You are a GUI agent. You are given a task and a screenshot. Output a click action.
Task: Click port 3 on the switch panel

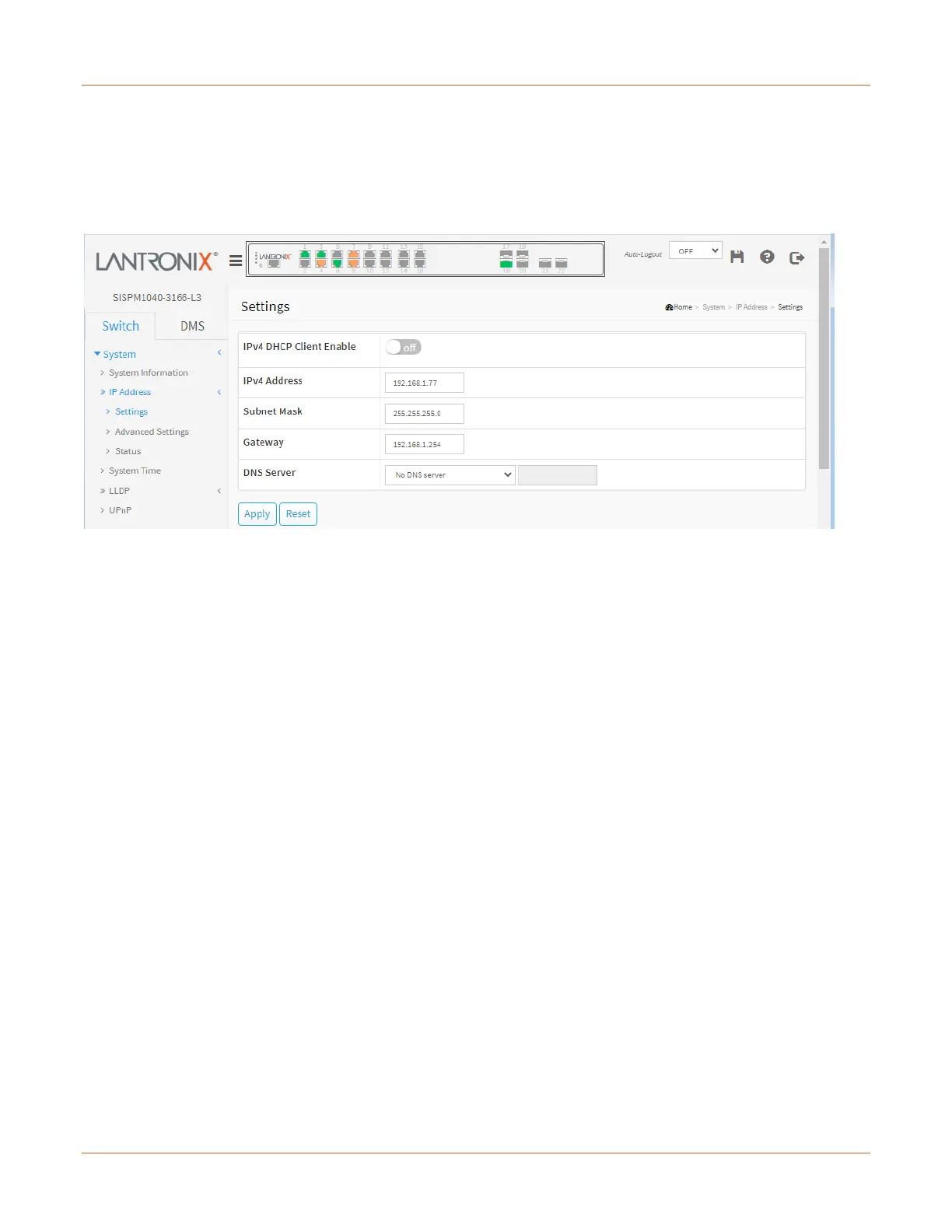[x=321, y=254]
